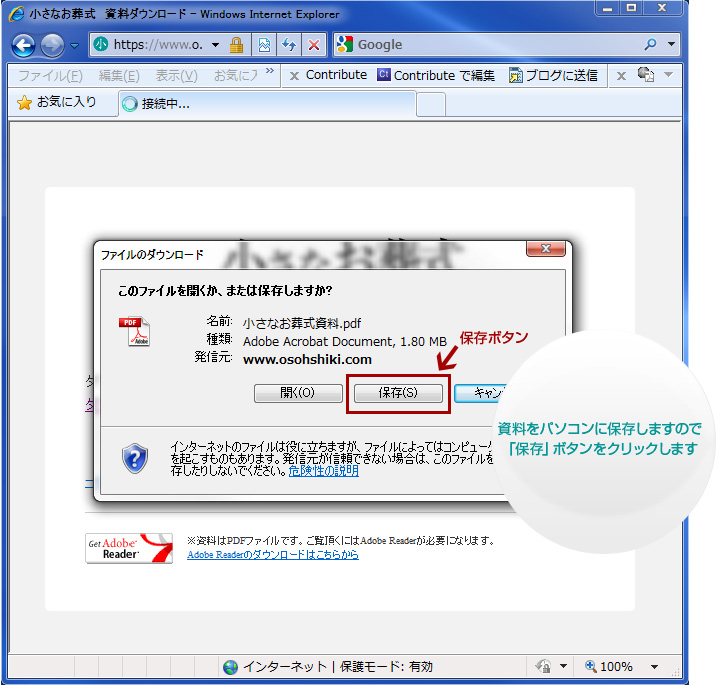Image resolution: width=716 pixels, height=685 pixels.
Task: Click the grey X right of ブログに送信
Action: coord(621,76)
